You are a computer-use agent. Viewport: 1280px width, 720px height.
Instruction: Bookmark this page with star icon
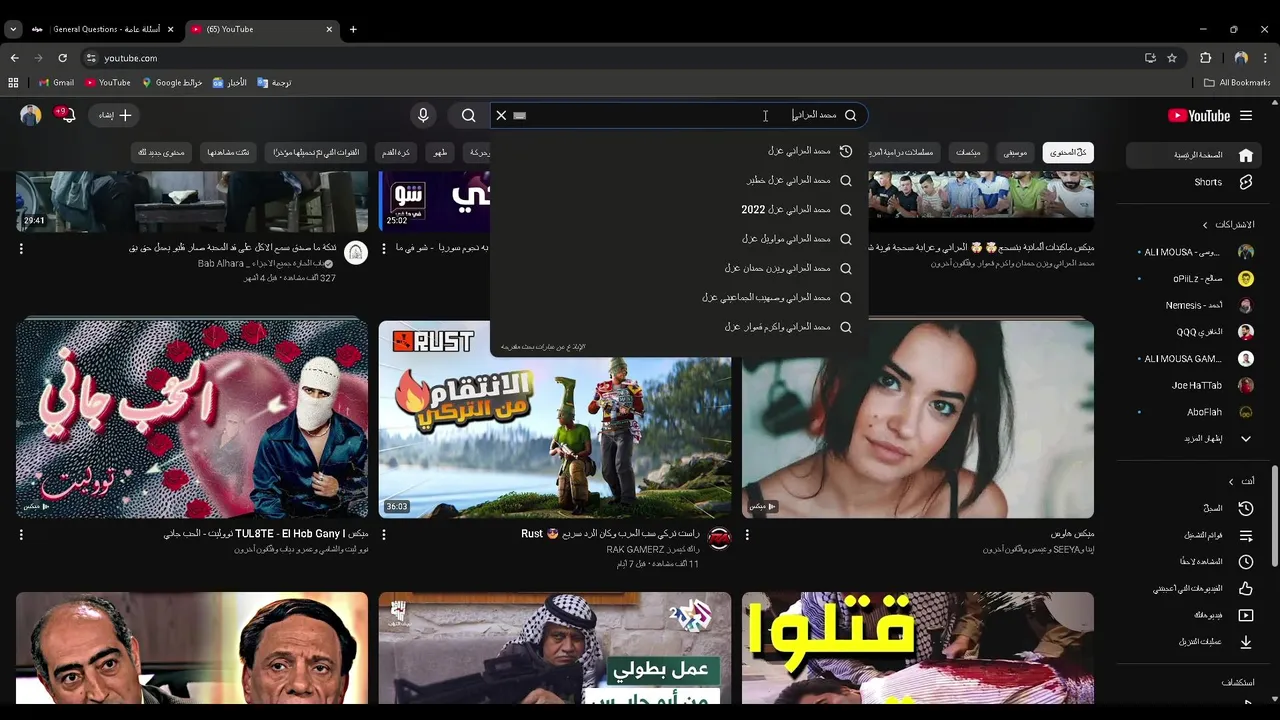(x=1172, y=58)
